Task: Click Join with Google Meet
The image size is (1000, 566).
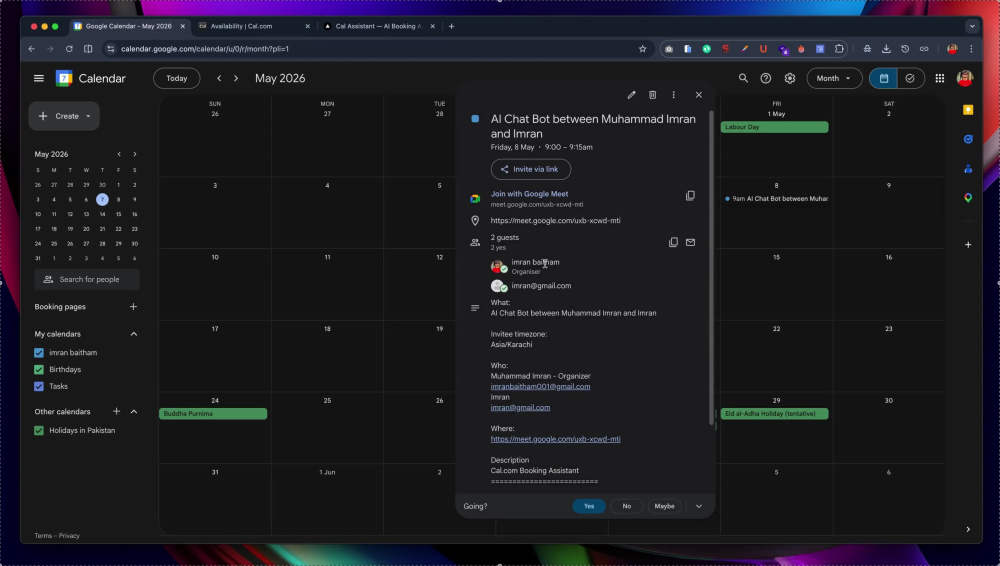Action: pyautogui.click(x=529, y=194)
